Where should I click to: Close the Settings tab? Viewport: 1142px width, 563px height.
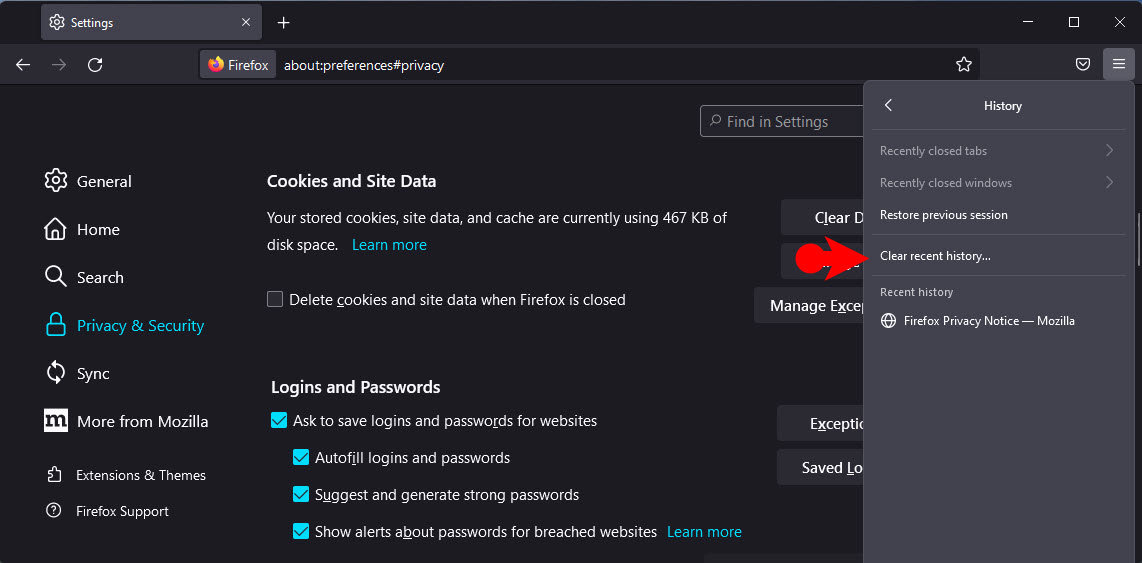pyautogui.click(x=246, y=23)
